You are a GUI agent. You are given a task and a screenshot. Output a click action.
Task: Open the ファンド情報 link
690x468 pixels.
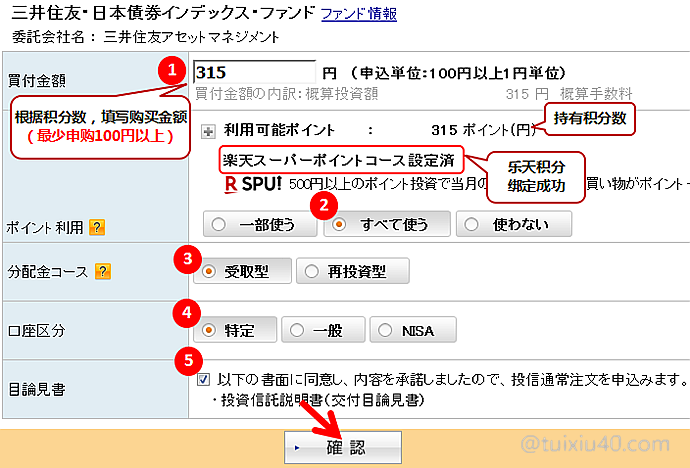(x=359, y=14)
